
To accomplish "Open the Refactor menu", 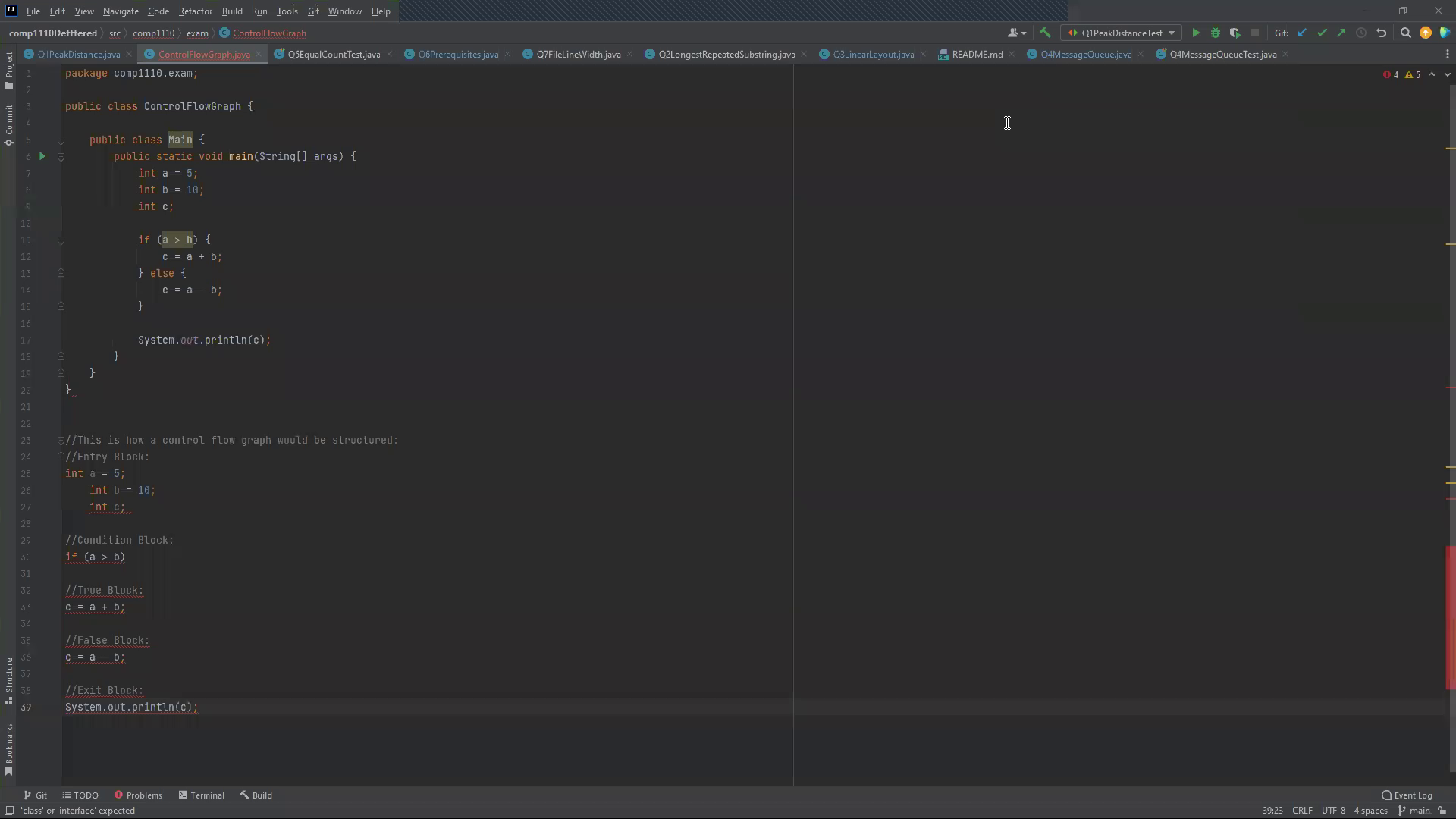I will (x=195, y=11).
